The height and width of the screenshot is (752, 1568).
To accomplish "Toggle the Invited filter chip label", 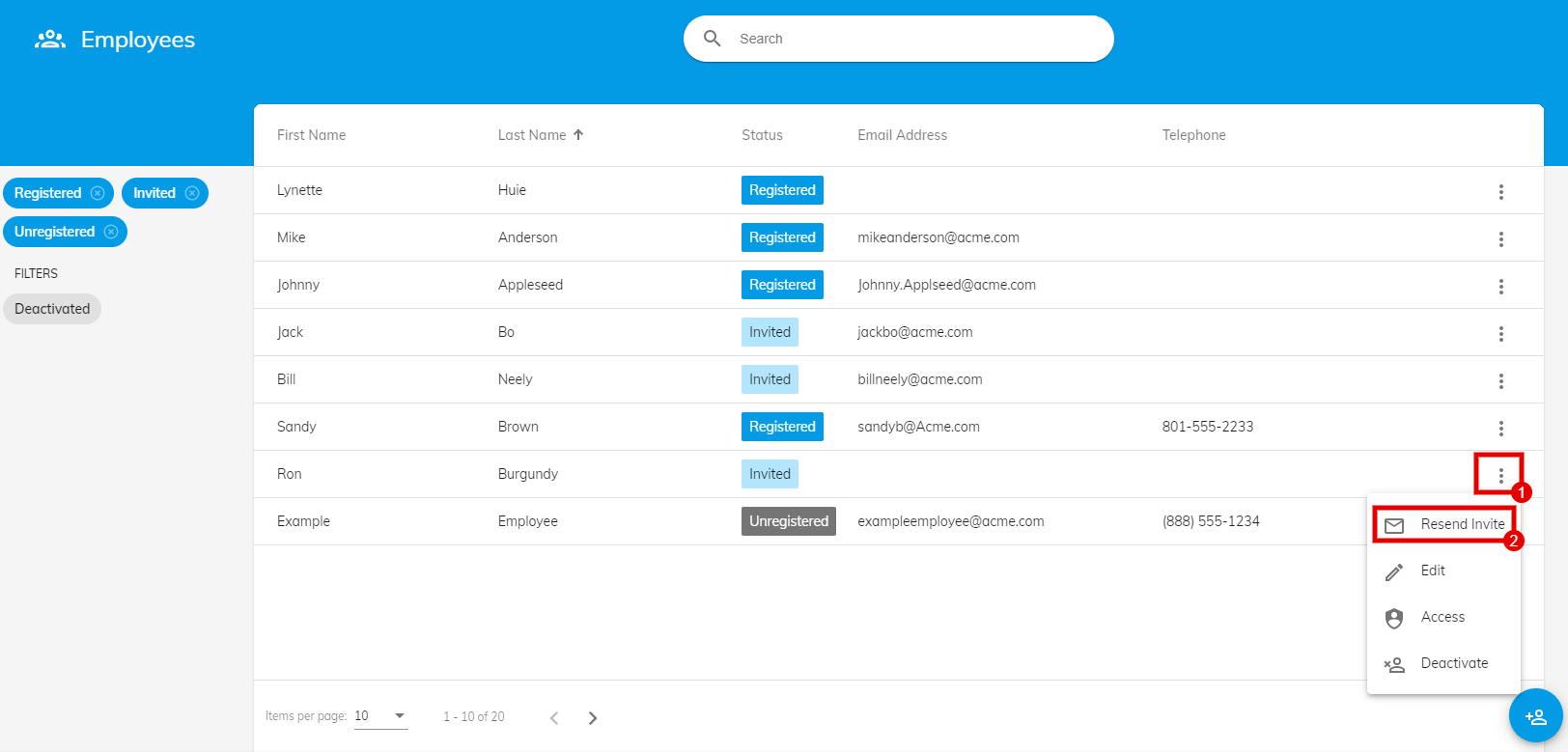I will (154, 193).
